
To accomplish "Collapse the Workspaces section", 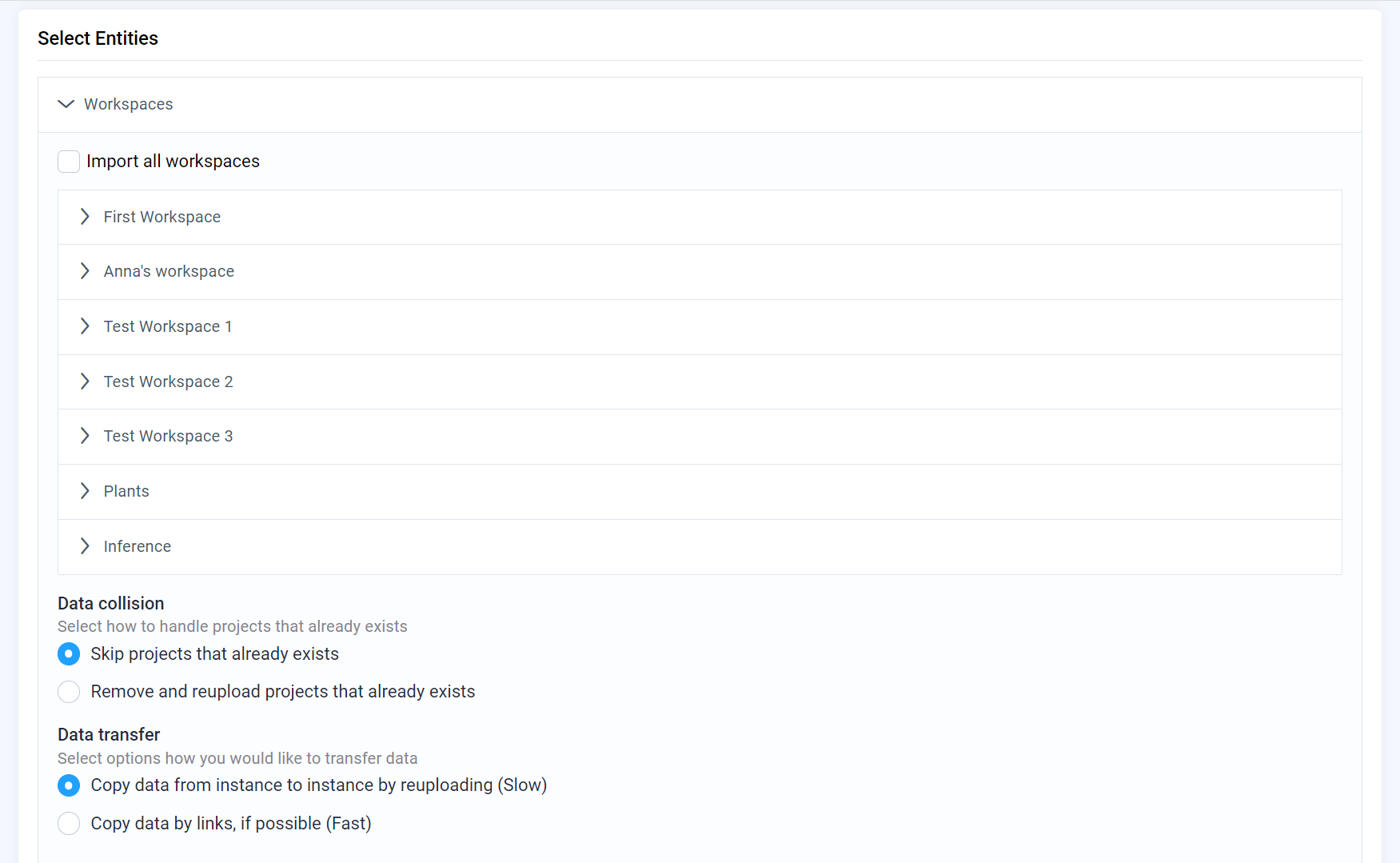I will pyautogui.click(x=66, y=104).
